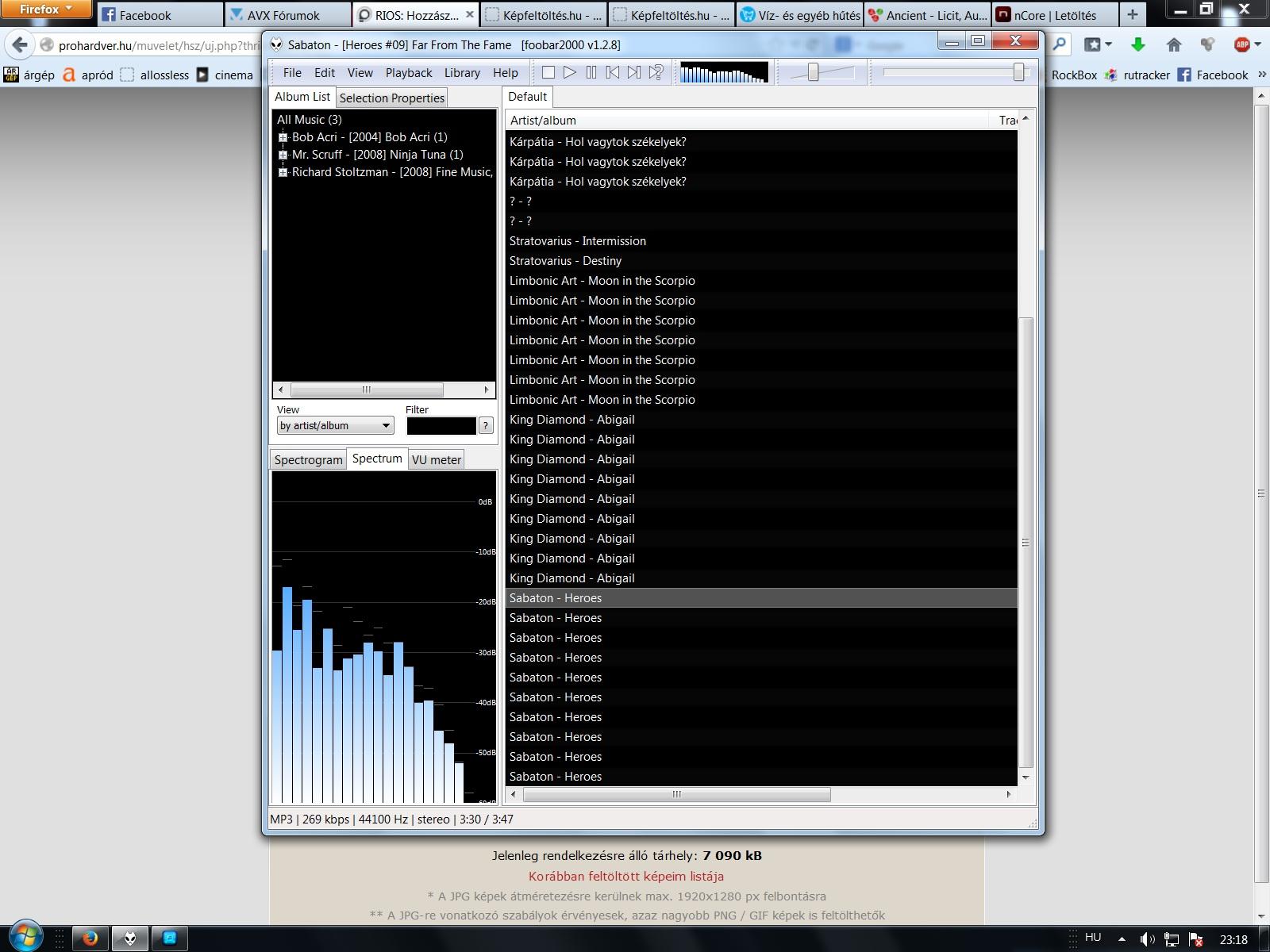1270x952 pixels.
Task: Open the View menu
Action: [360, 72]
